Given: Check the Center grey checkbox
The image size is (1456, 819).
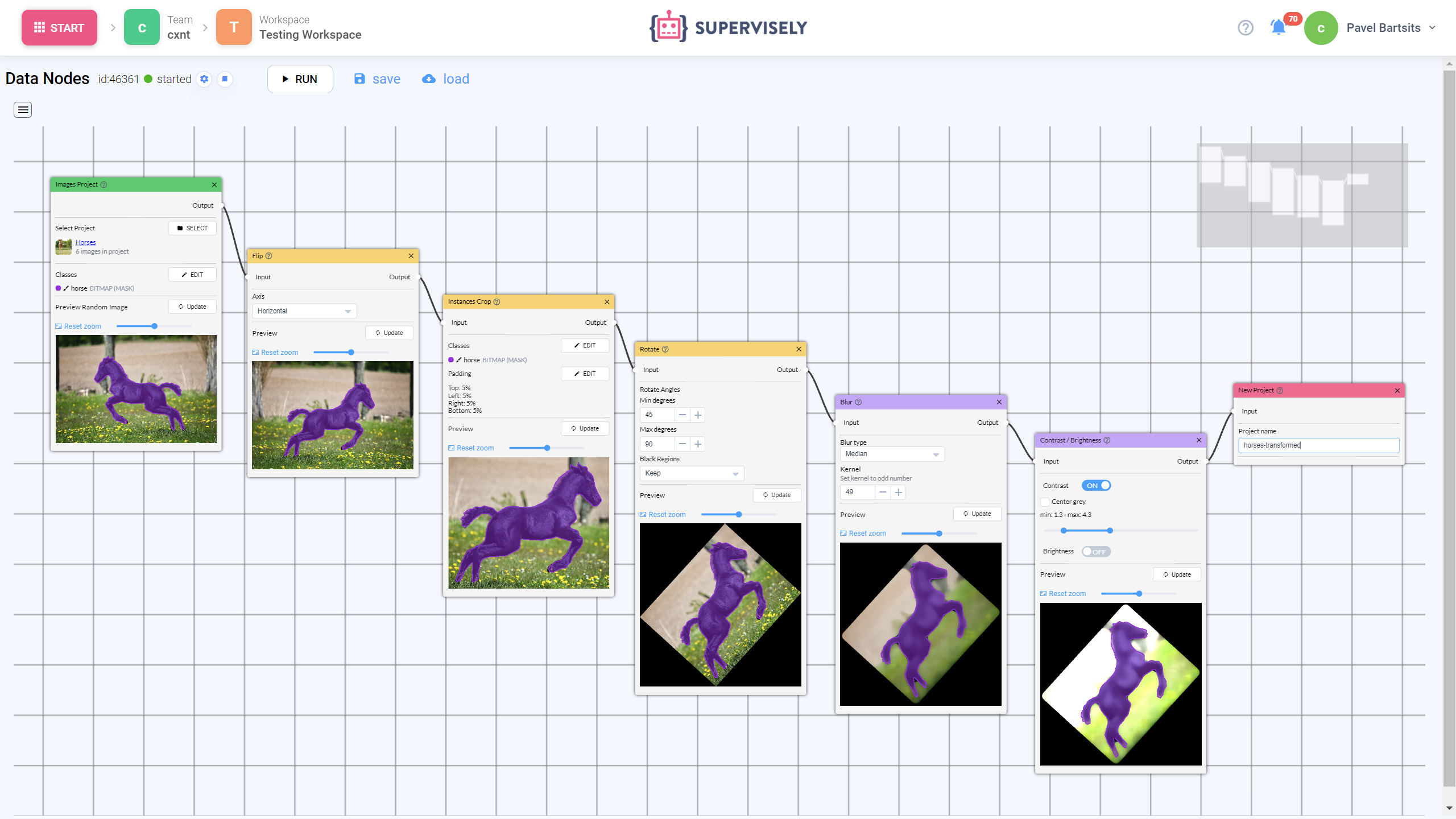Looking at the screenshot, I should click(x=1045, y=502).
